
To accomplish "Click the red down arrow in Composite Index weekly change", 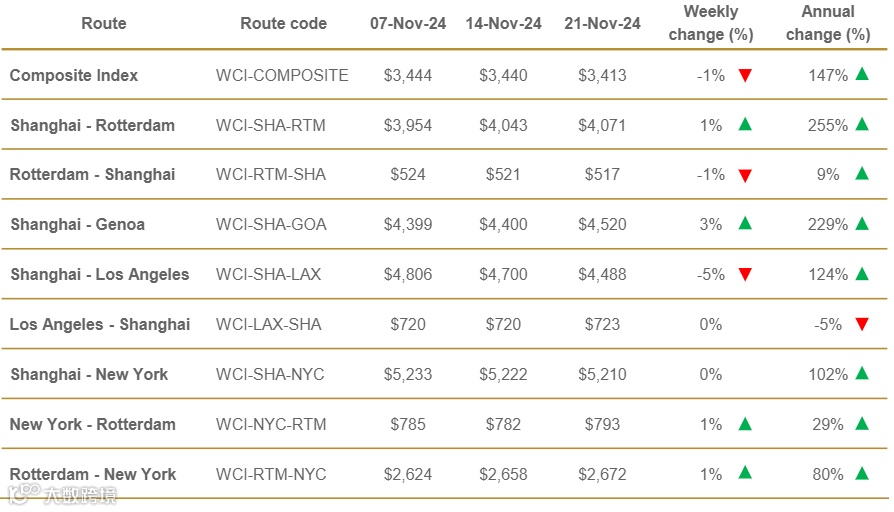I will (744, 76).
